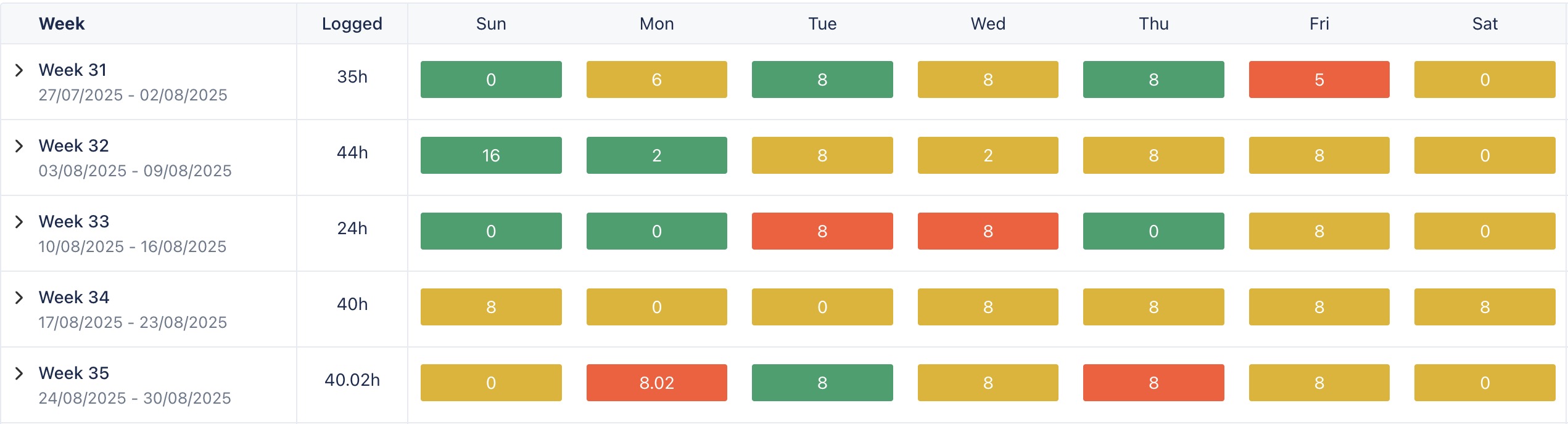The image size is (1568, 424).
Task: Select Week 31 red Friday cell showing 5
Action: [1319, 79]
